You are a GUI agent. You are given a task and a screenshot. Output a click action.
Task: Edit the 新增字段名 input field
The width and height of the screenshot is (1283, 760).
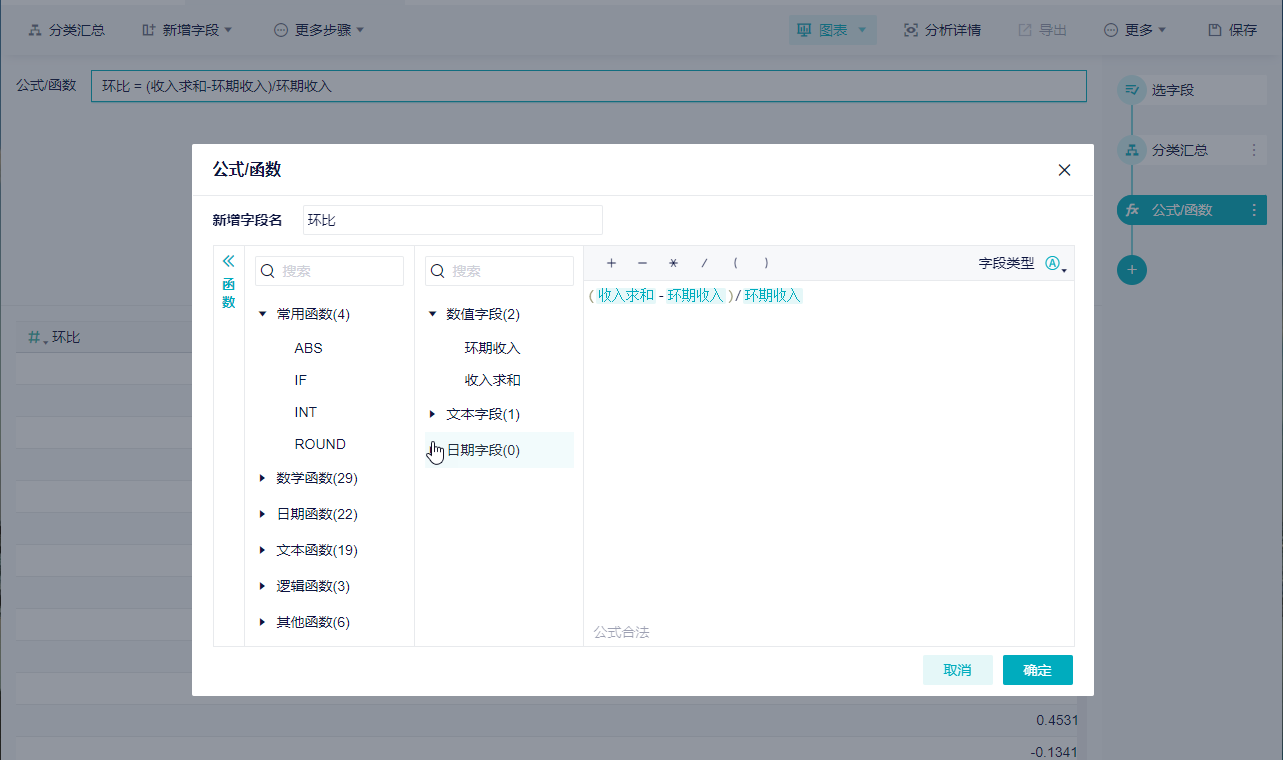(x=452, y=220)
